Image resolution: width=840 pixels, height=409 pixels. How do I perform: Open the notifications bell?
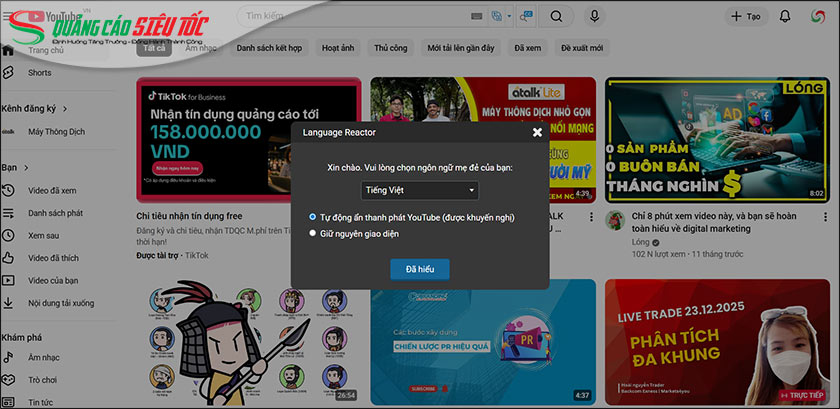click(785, 17)
